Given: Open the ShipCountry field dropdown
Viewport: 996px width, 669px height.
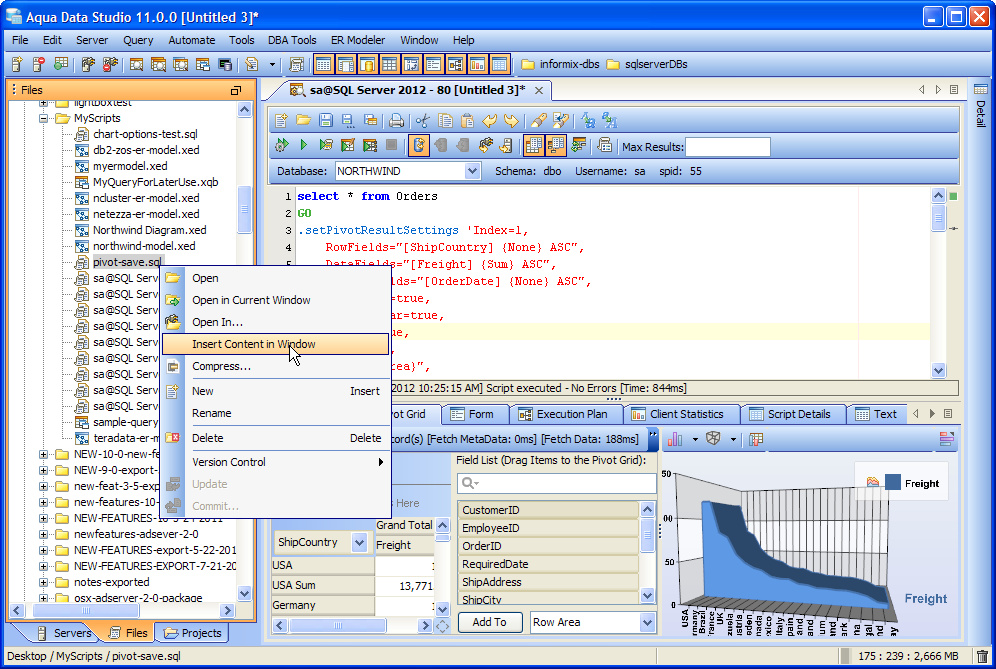Looking at the screenshot, I should [360, 543].
